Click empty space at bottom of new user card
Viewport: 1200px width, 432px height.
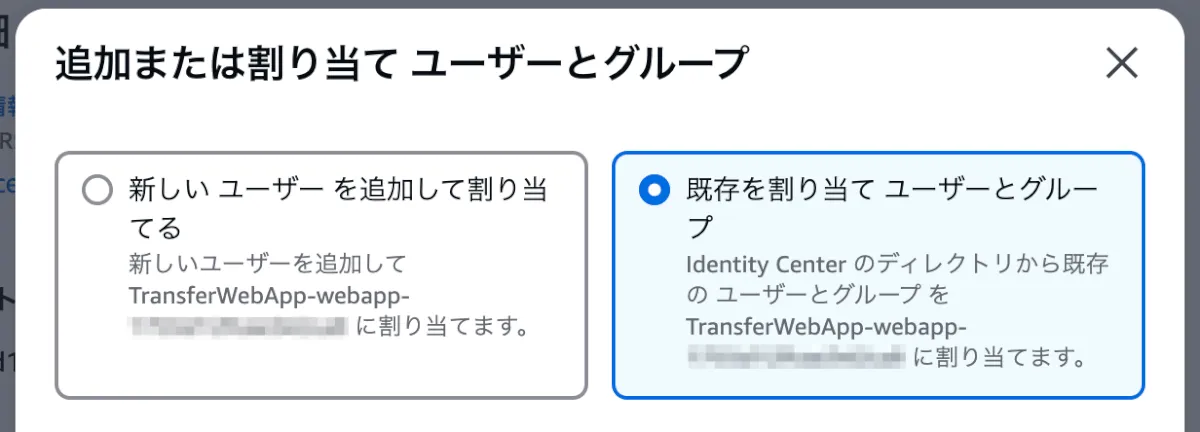click(320, 372)
